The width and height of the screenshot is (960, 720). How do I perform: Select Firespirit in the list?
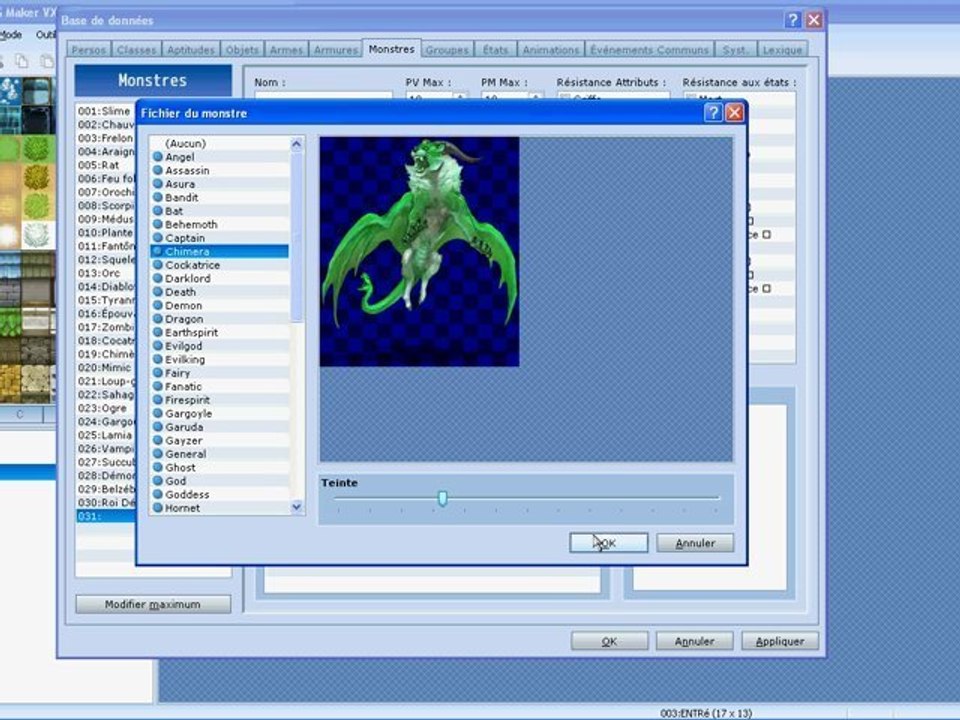220,400
